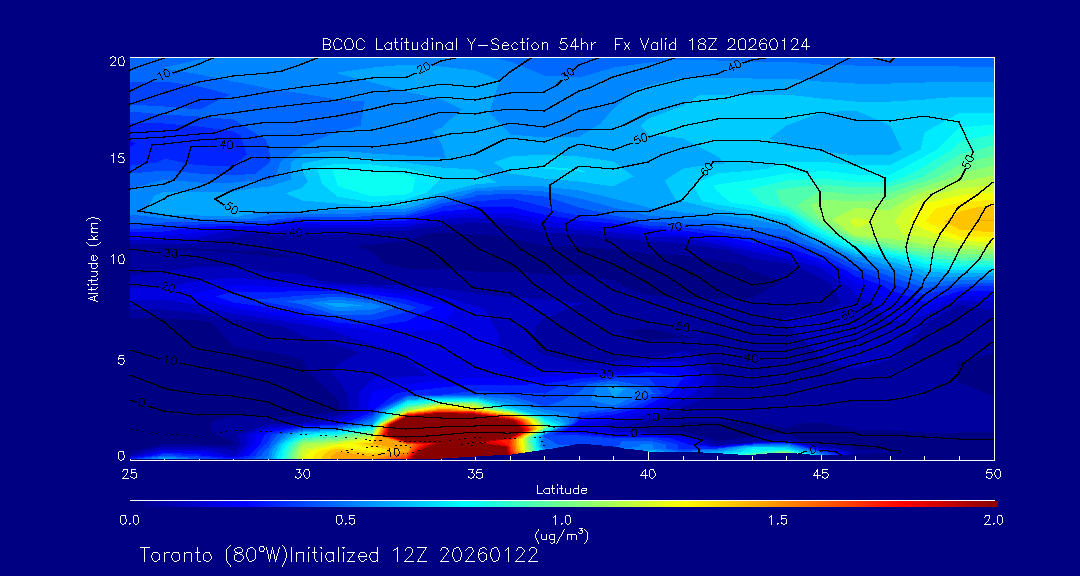Pick the 2.0 label on the color scale

[993, 520]
